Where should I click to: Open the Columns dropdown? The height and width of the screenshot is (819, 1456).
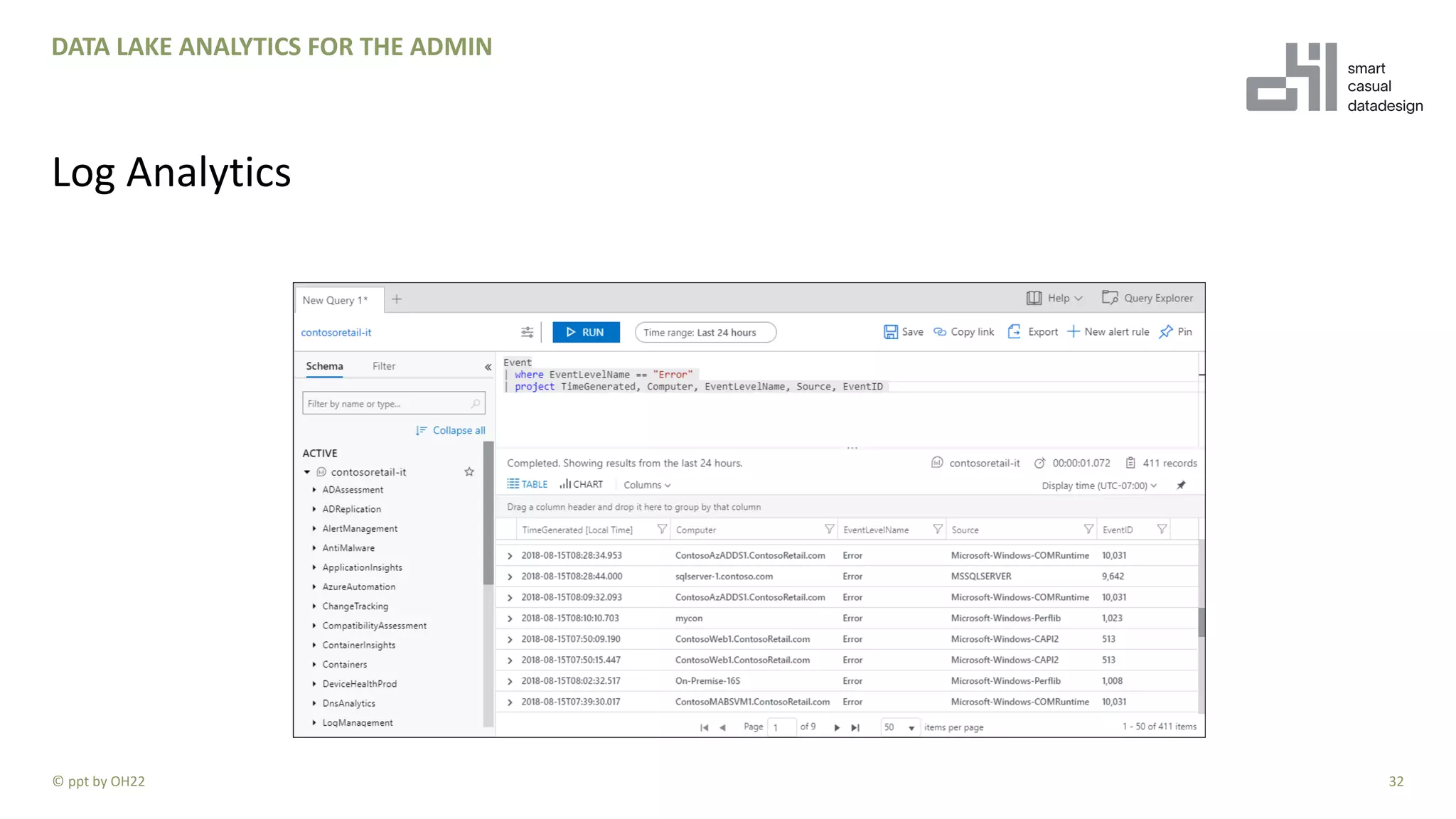coord(647,485)
